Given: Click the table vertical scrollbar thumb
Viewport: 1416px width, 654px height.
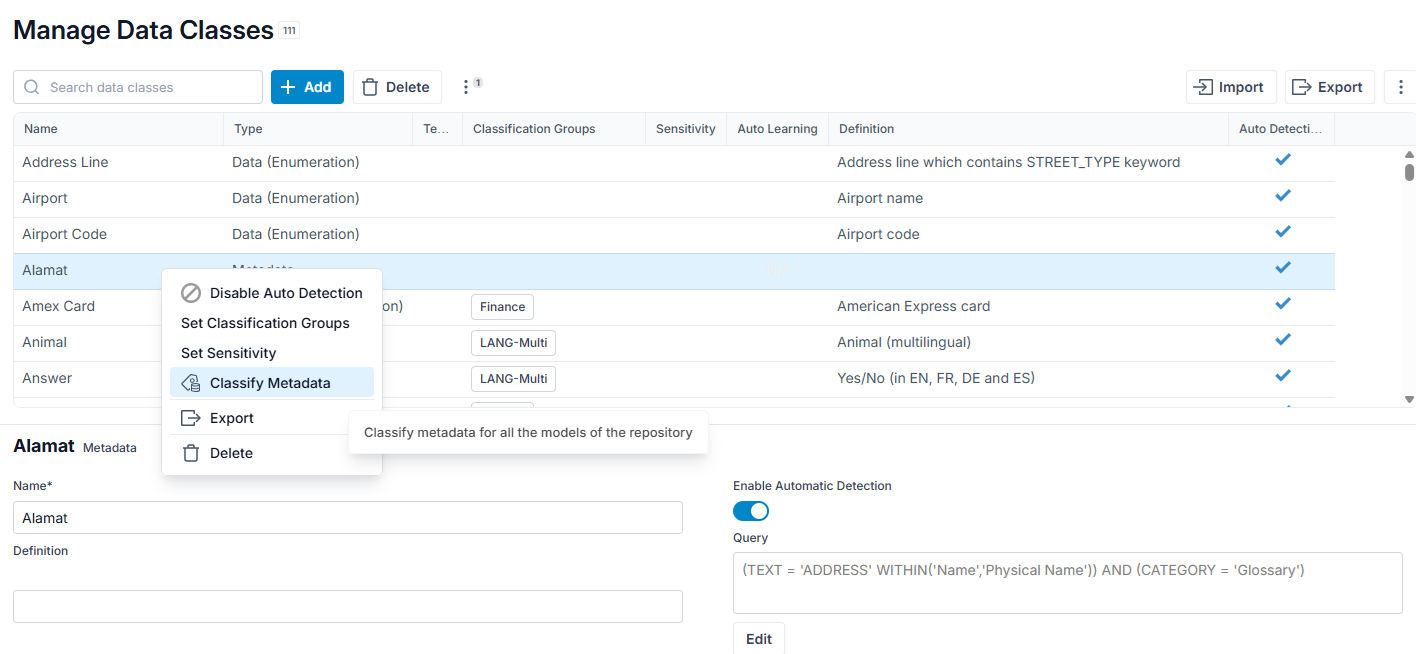Looking at the screenshot, I should (1409, 172).
